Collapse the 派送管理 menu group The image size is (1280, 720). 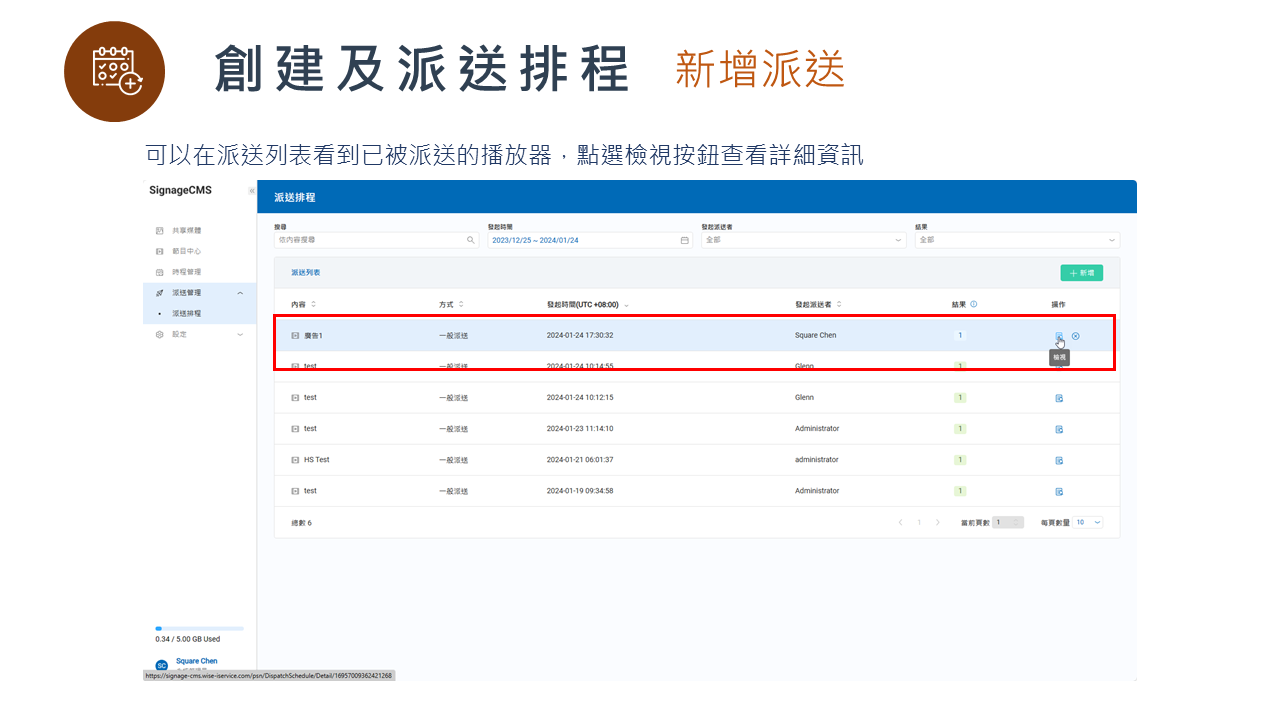point(241,292)
